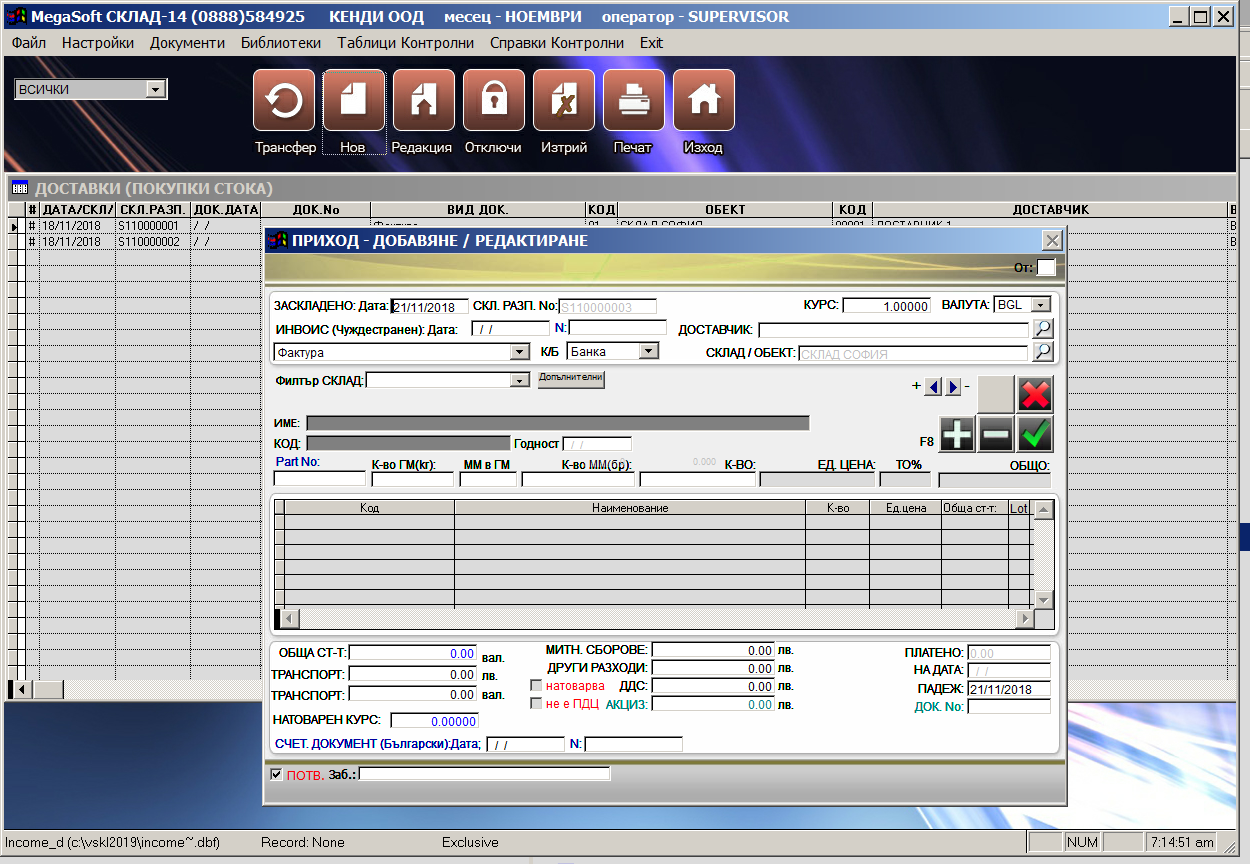Expand the ВАЛУТА currency dropdown
This screenshot has width=1250, height=864.
pyautogui.click(x=1040, y=305)
